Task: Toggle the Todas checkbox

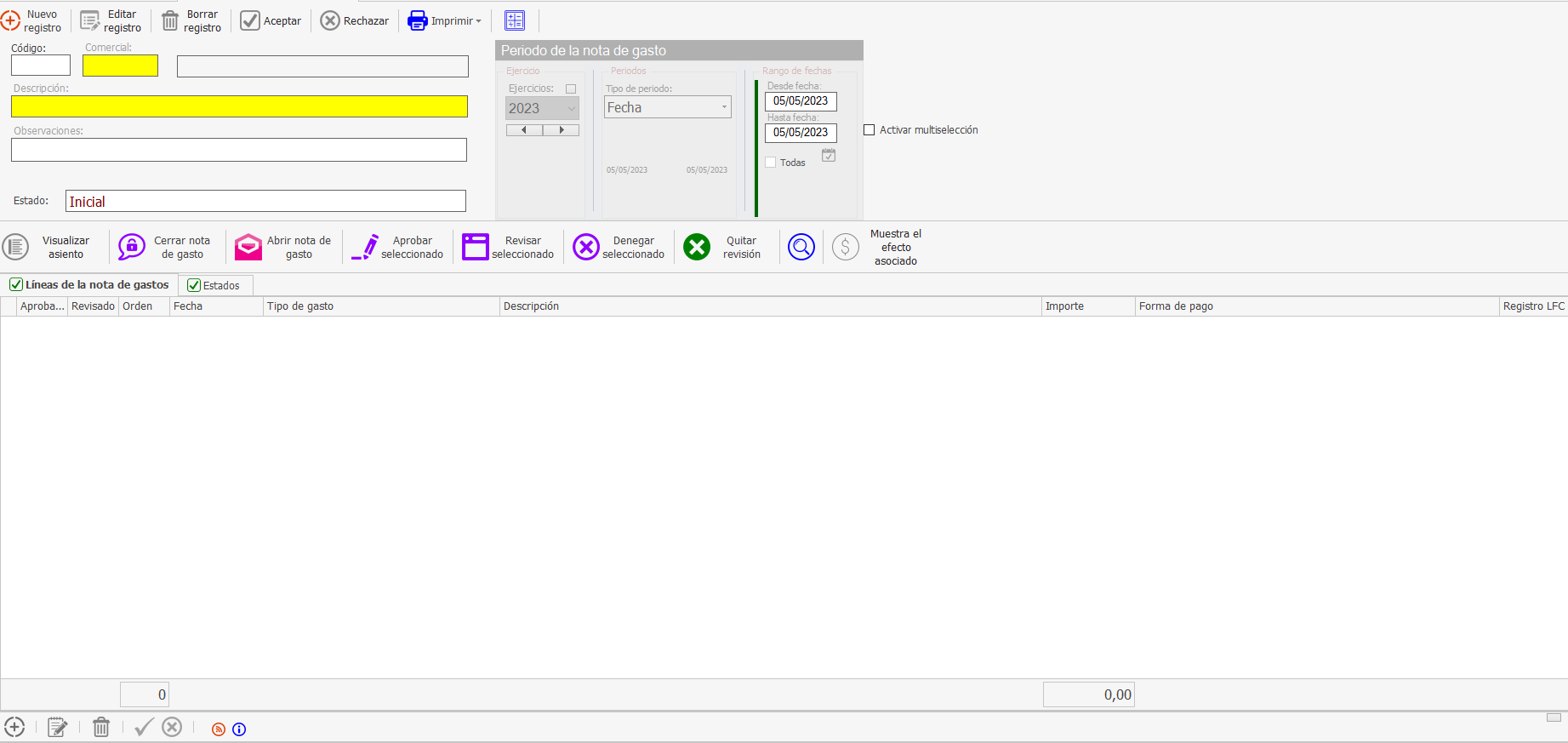Action: pos(771,163)
